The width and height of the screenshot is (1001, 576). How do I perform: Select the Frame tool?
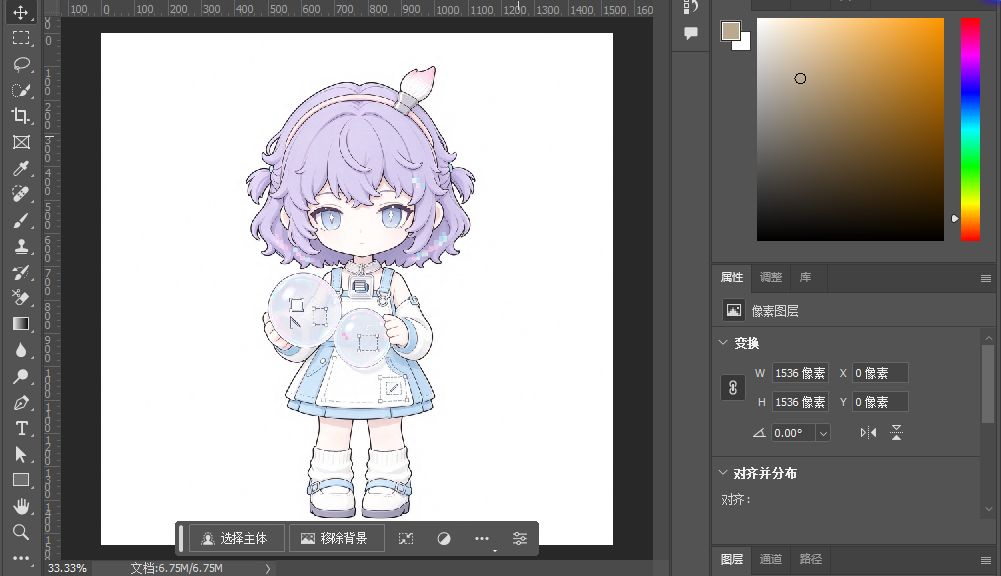click(20, 142)
